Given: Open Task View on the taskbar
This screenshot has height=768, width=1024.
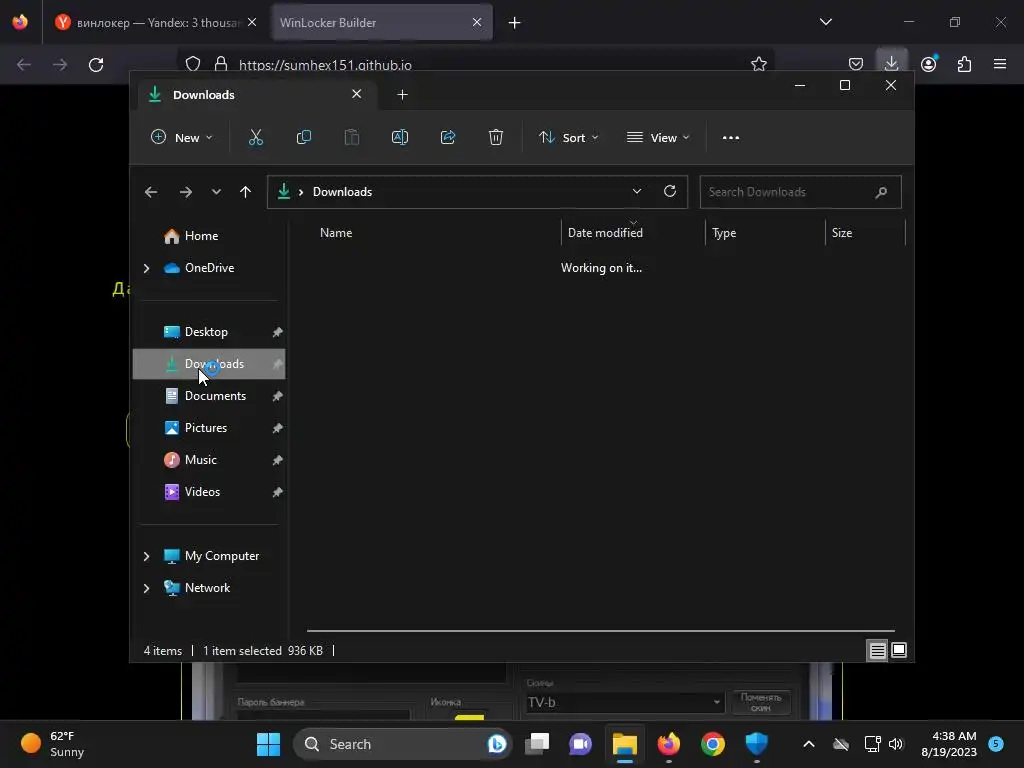Looking at the screenshot, I should [537, 744].
